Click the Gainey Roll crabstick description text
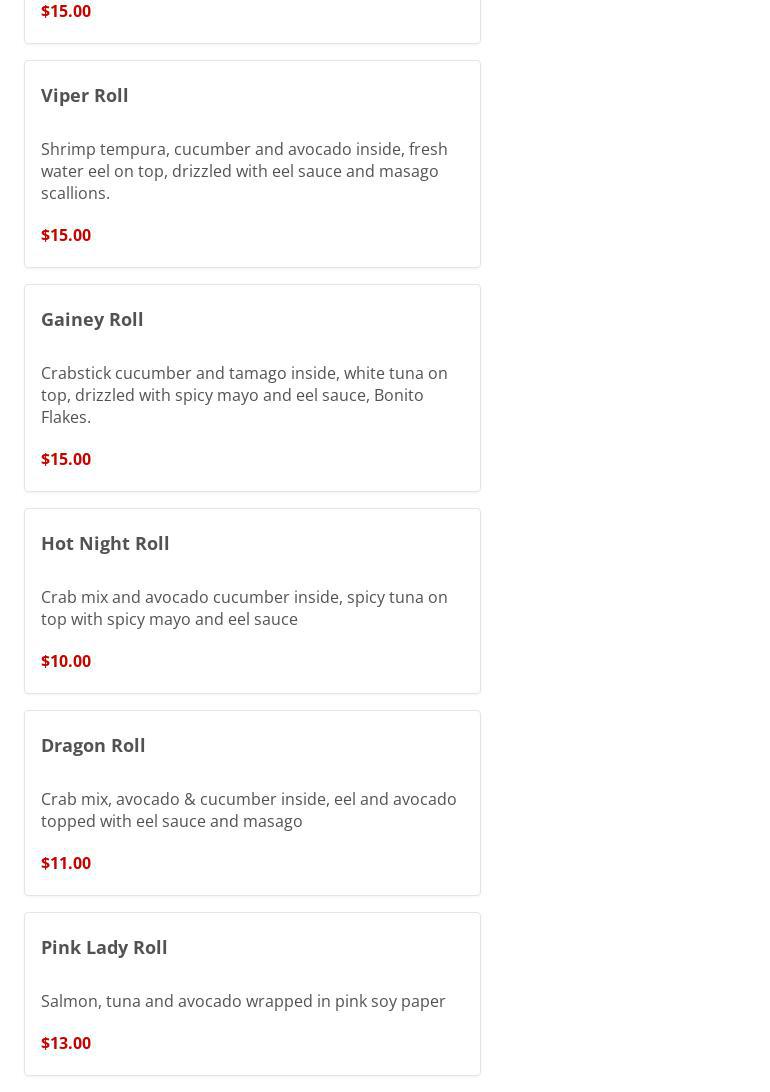770x1092 pixels. pos(244,395)
